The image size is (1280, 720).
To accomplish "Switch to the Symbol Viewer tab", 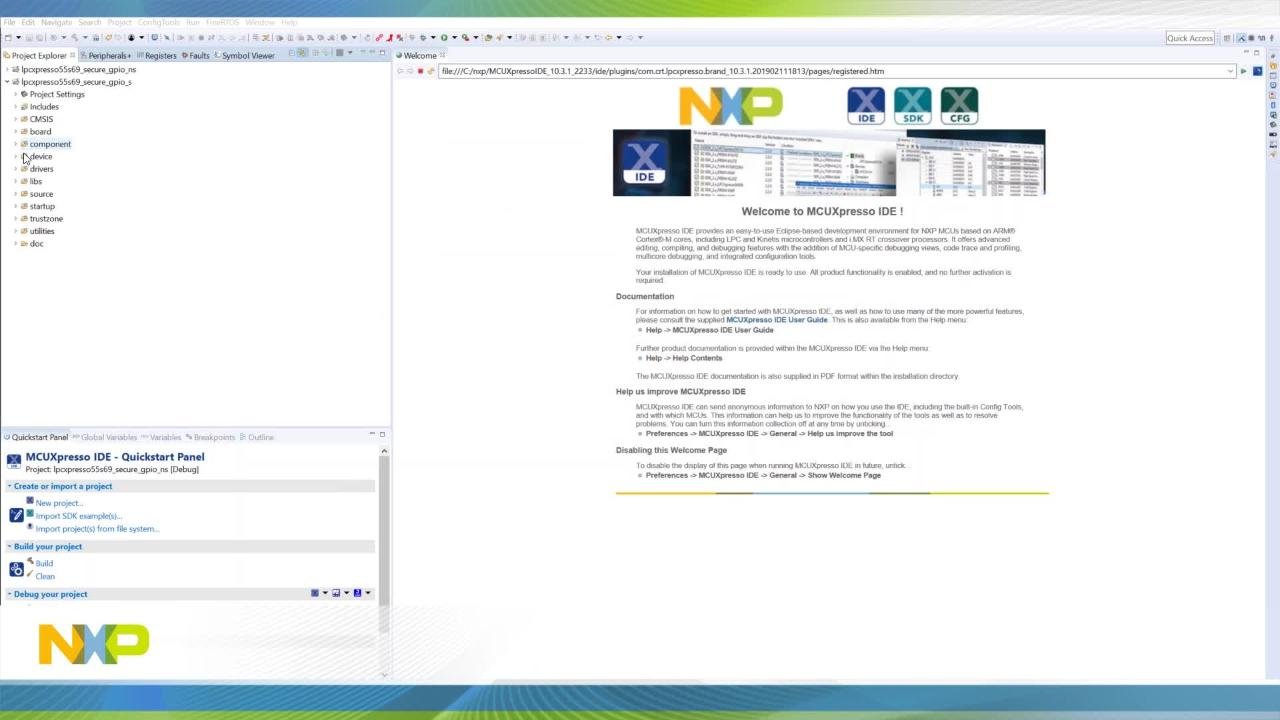I will pos(243,56).
